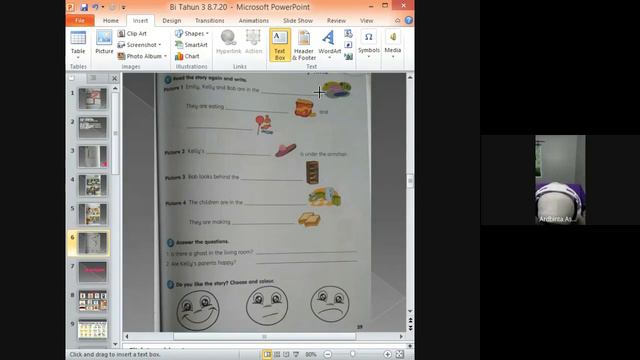The image size is (640, 360).
Task: Open the Shapes gallery dropdown
Action: click(x=192, y=33)
